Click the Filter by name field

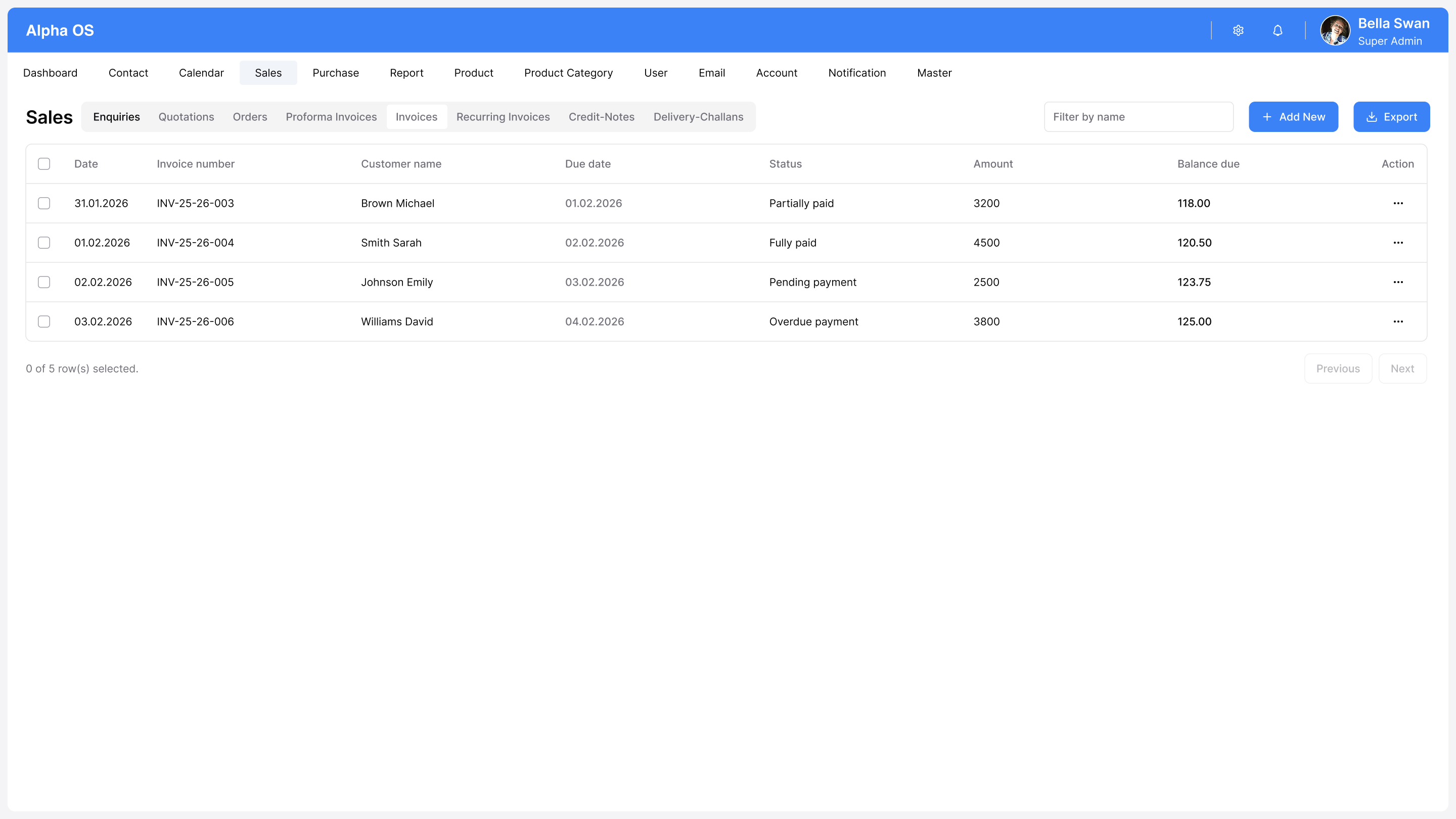click(x=1138, y=117)
